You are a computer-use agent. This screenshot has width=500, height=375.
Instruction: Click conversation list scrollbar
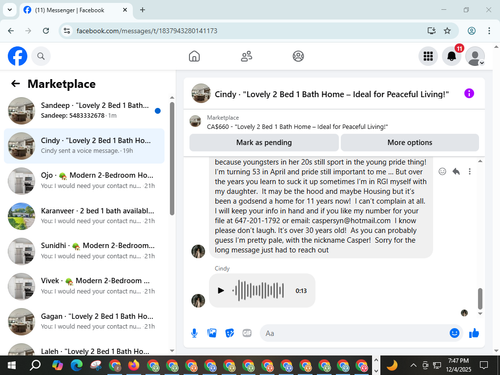172,159
